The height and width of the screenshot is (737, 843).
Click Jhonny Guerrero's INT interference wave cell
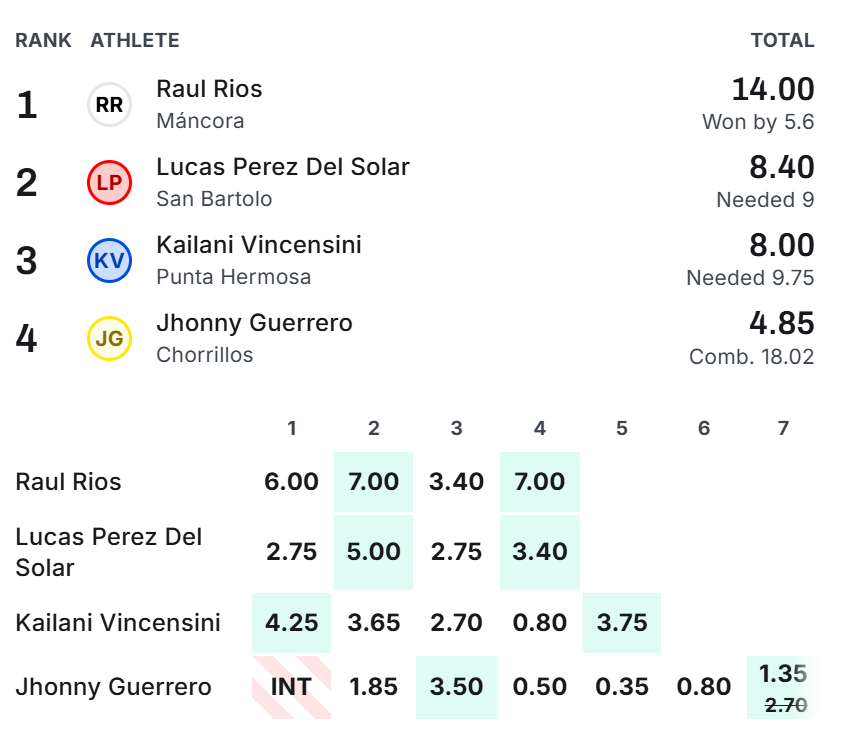pos(291,687)
